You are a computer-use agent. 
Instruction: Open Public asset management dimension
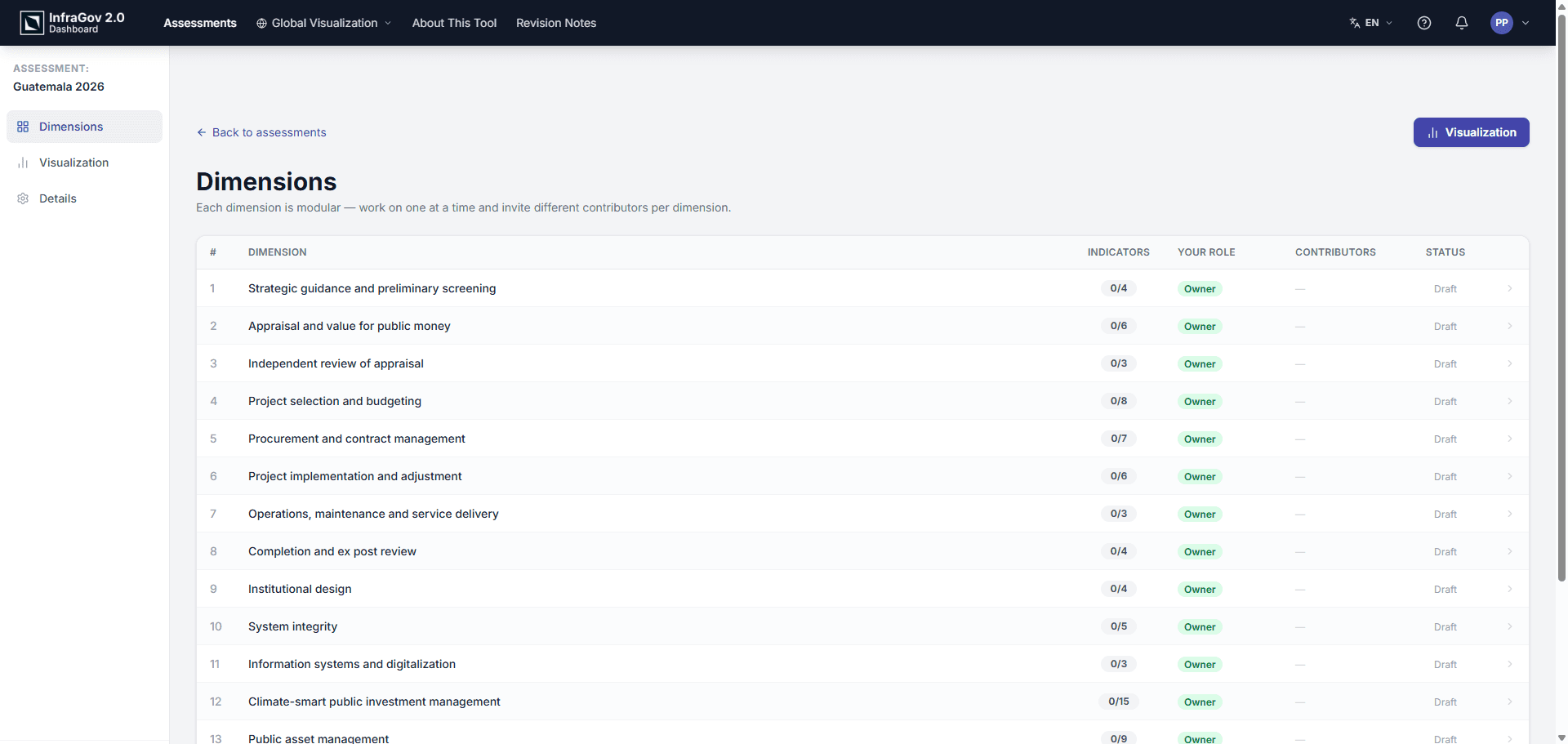pos(318,738)
